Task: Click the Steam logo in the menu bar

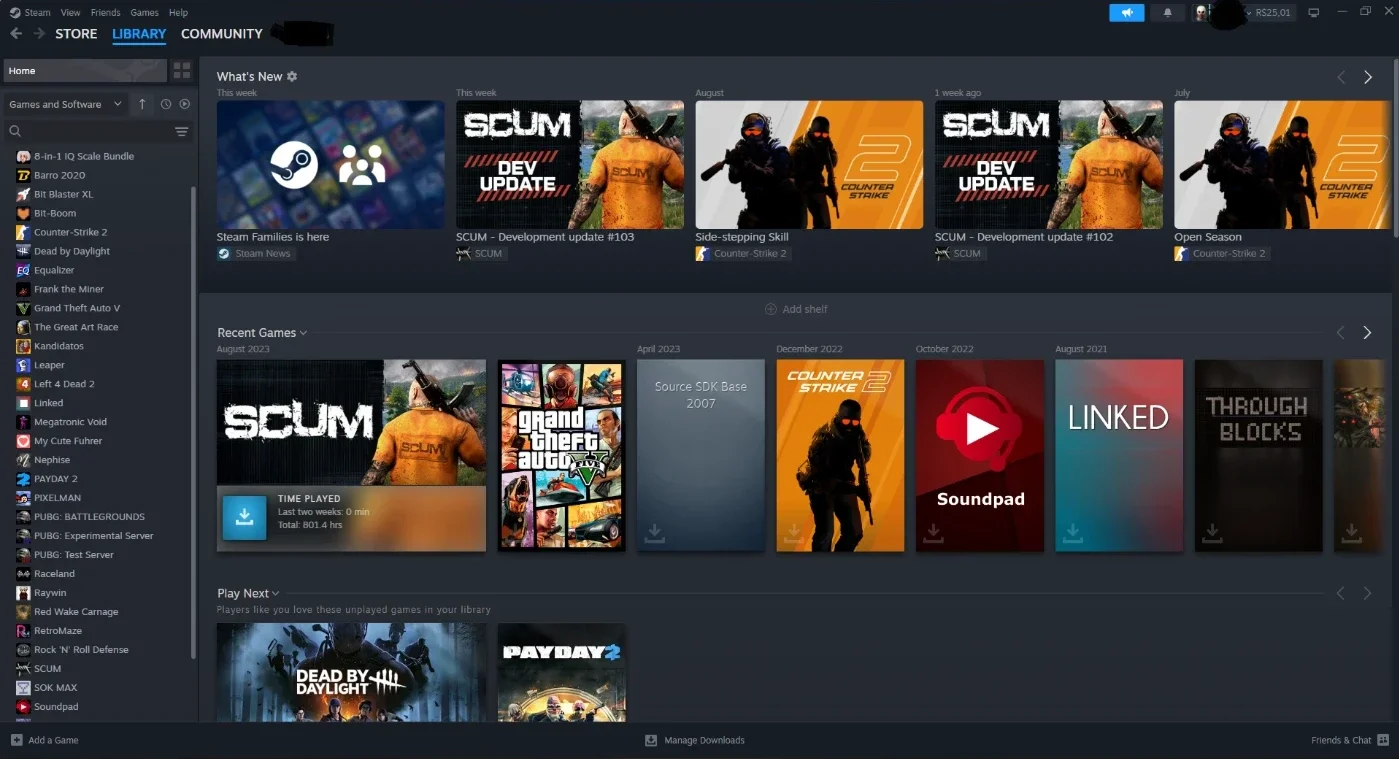Action: pos(15,12)
